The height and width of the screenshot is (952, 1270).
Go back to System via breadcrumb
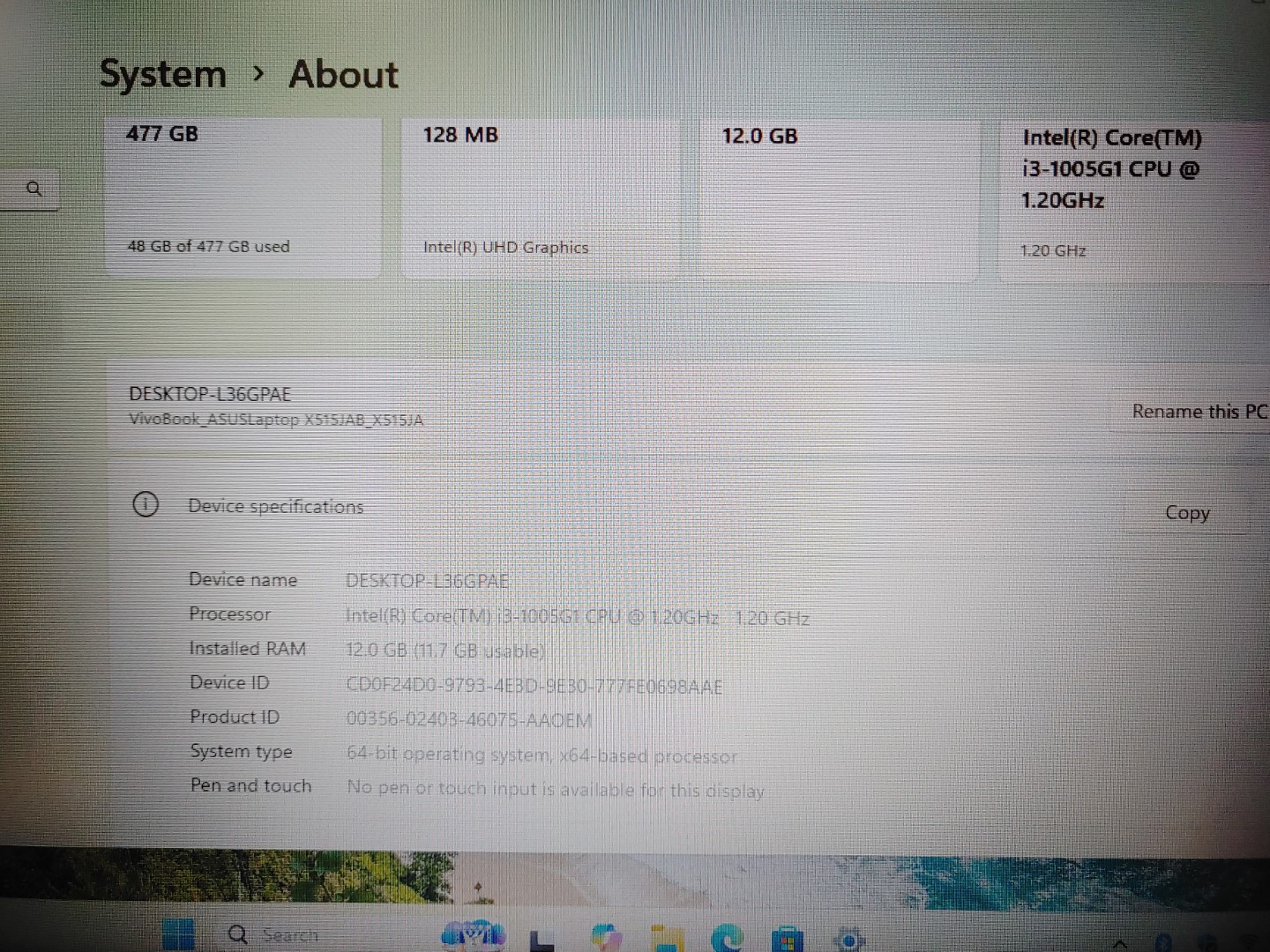coord(162,75)
